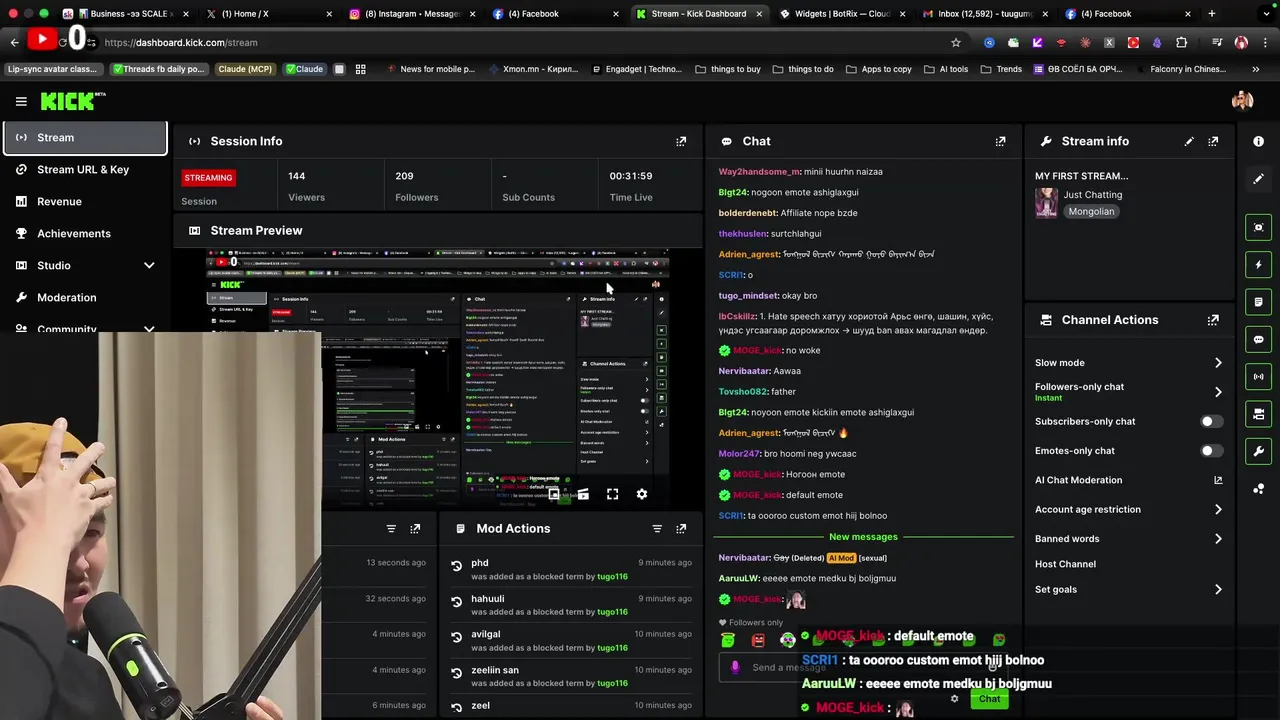Expand Account age restriction settings
This screenshot has height=720, width=1280.
click(x=1217, y=509)
